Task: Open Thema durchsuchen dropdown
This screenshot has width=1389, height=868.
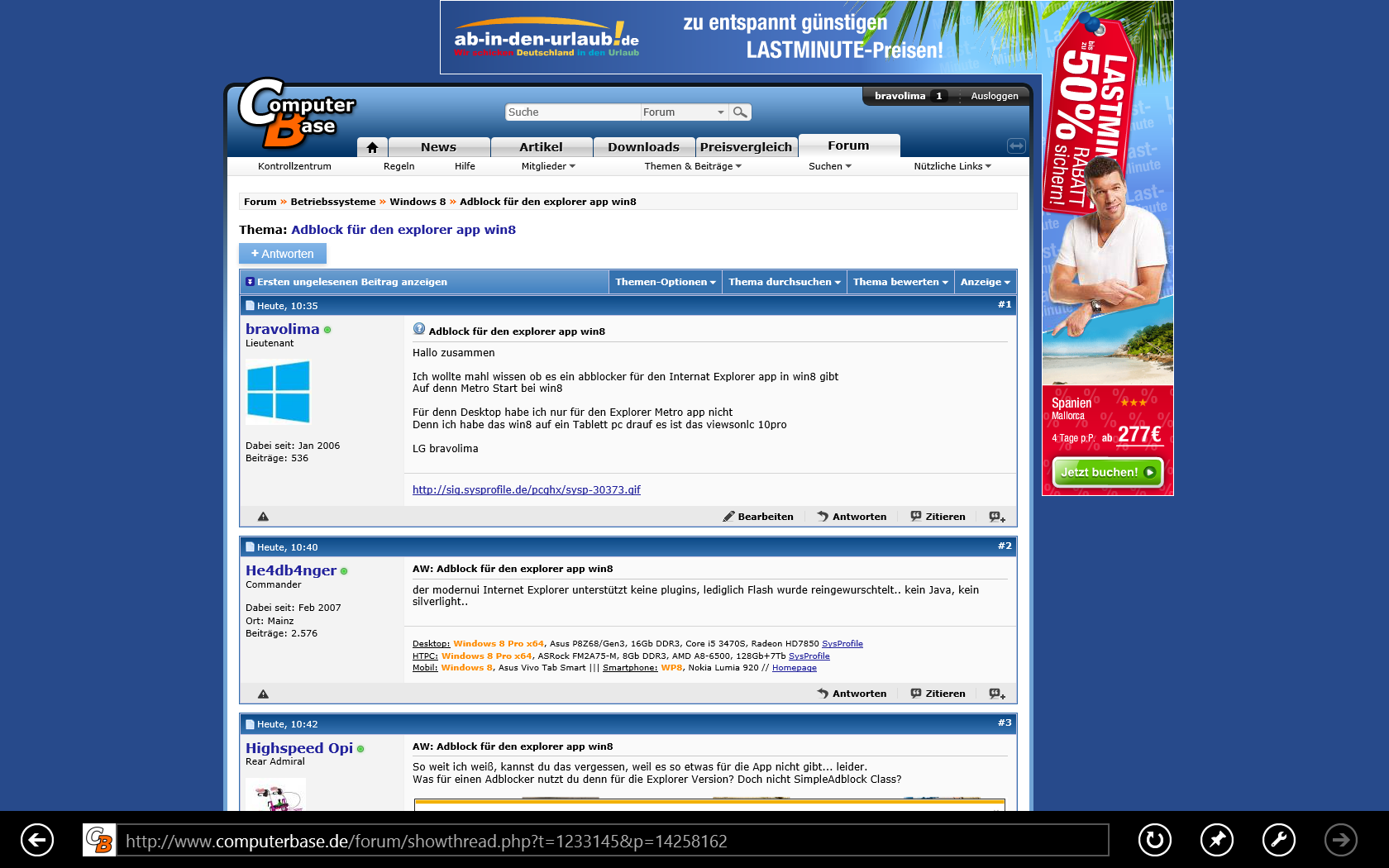Action: click(785, 282)
